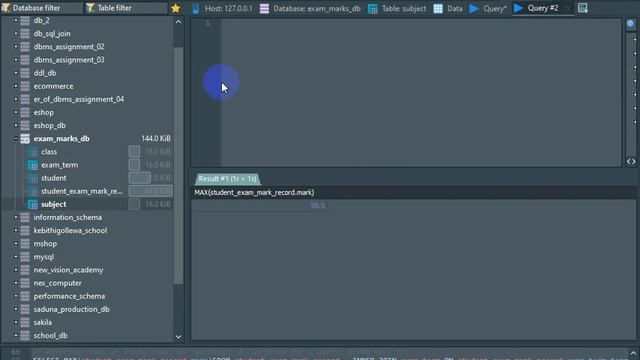The width and height of the screenshot is (640, 360).
Task: Select the 98.5 result cell
Action: 260,205
